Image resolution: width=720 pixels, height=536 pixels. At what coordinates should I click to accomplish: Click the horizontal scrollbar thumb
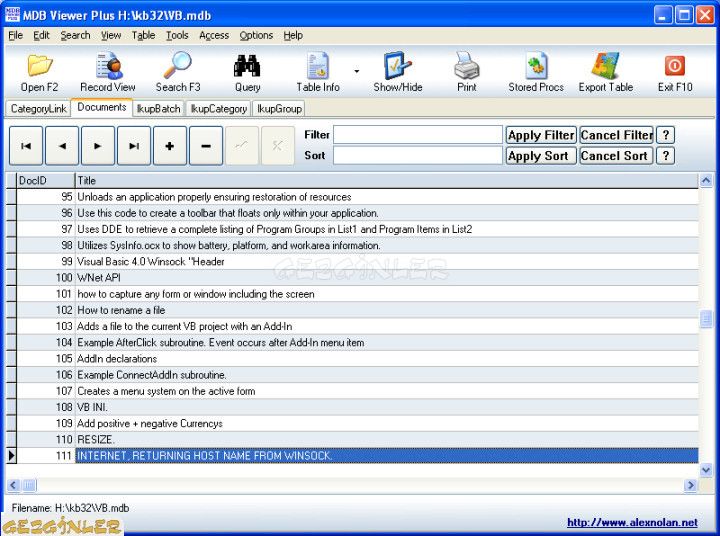[x=29, y=485]
